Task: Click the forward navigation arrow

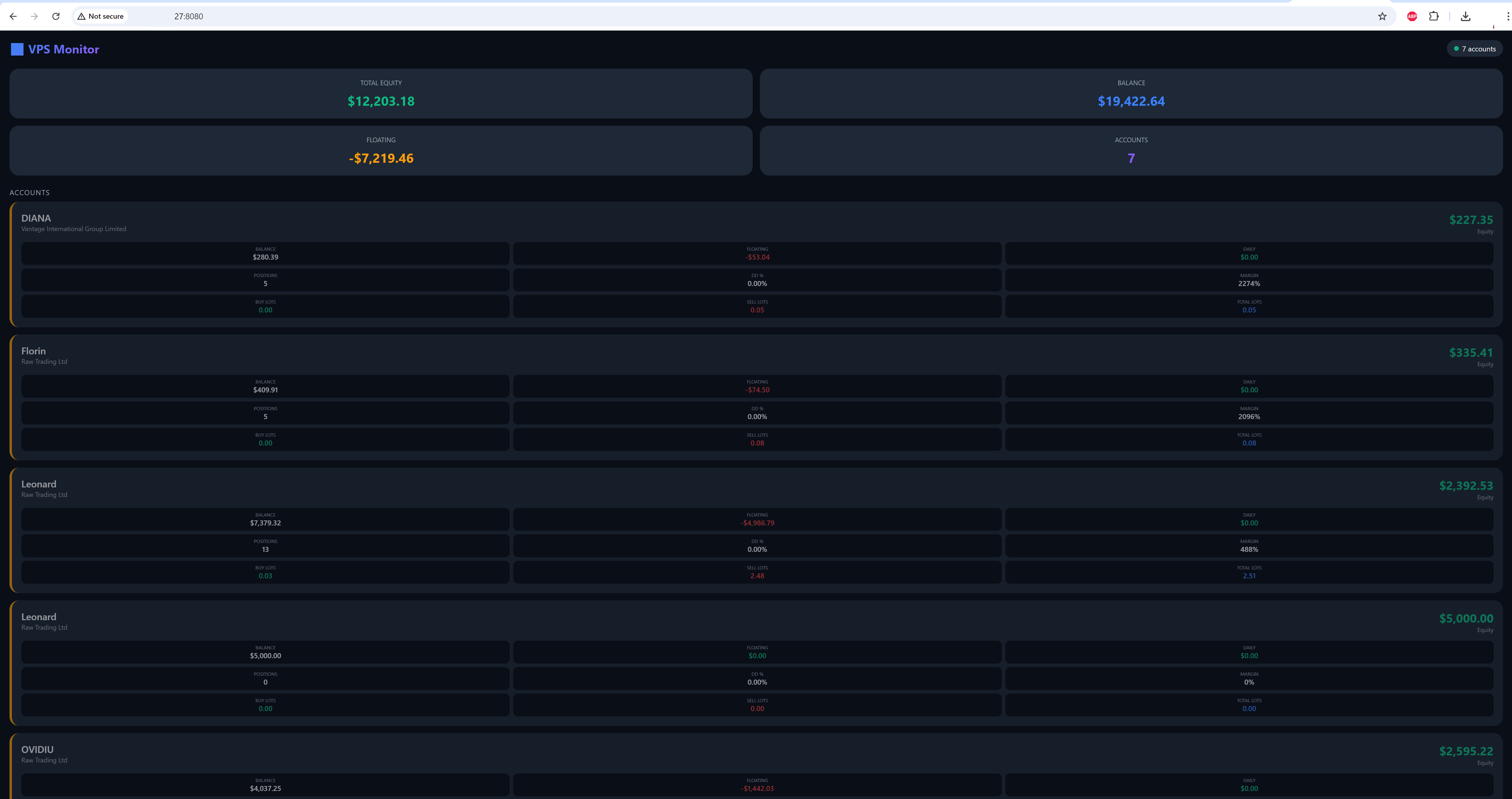Action: coord(35,16)
